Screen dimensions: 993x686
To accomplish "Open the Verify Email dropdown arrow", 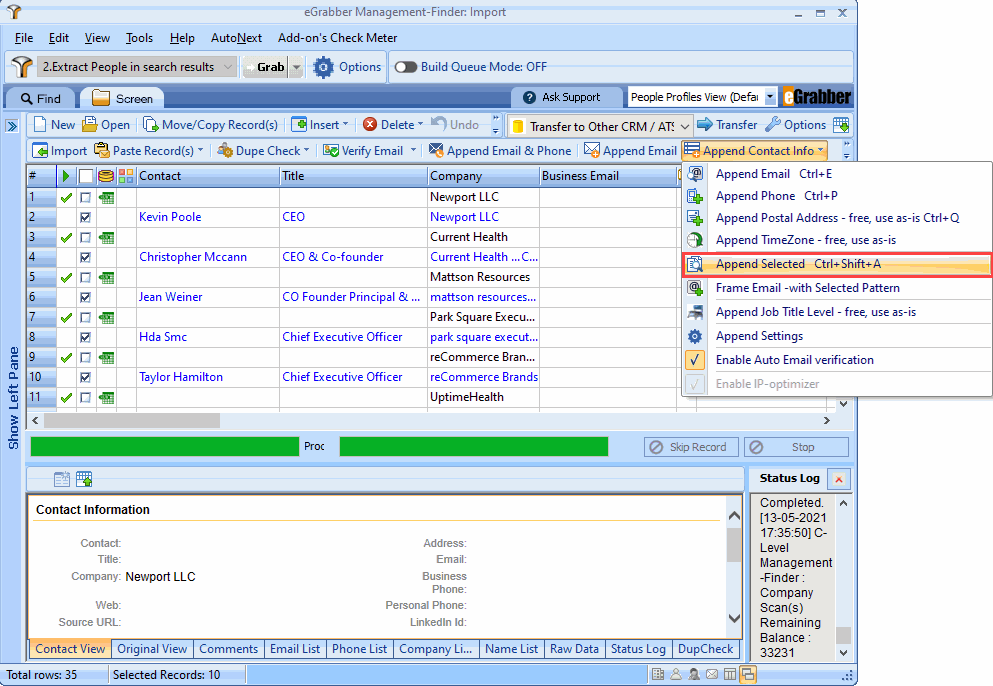I will click(x=413, y=151).
